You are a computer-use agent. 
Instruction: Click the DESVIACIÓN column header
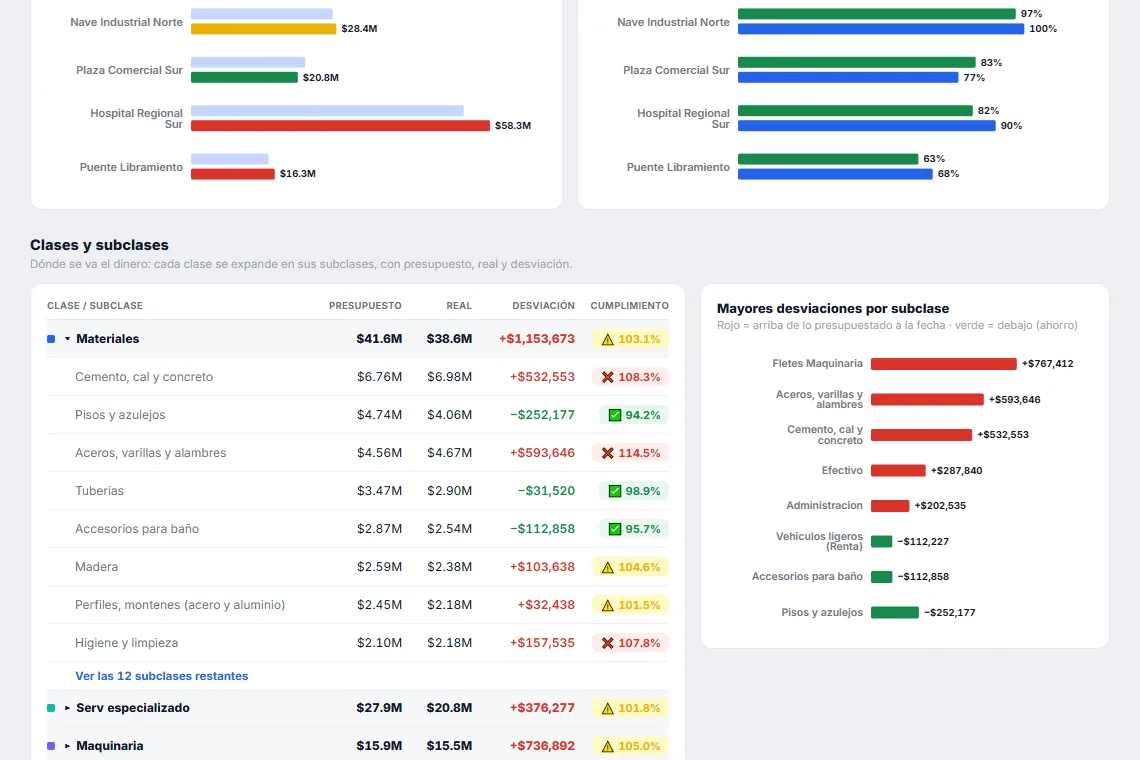(x=543, y=305)
